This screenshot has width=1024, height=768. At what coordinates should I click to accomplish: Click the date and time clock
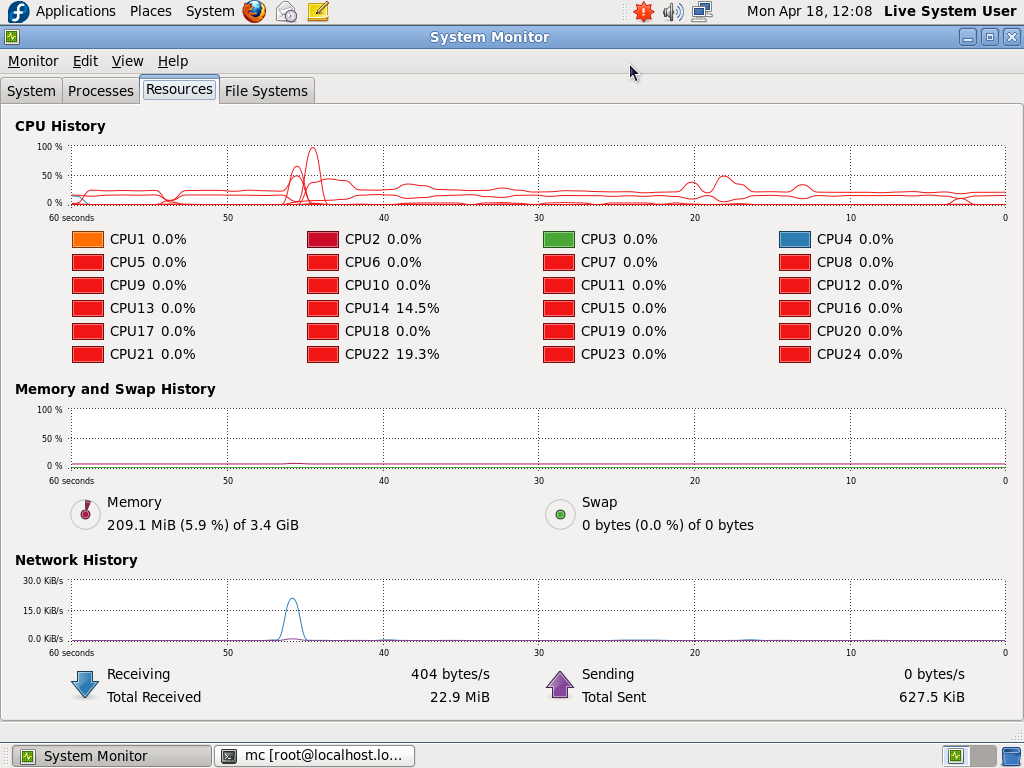coord(809,11)
